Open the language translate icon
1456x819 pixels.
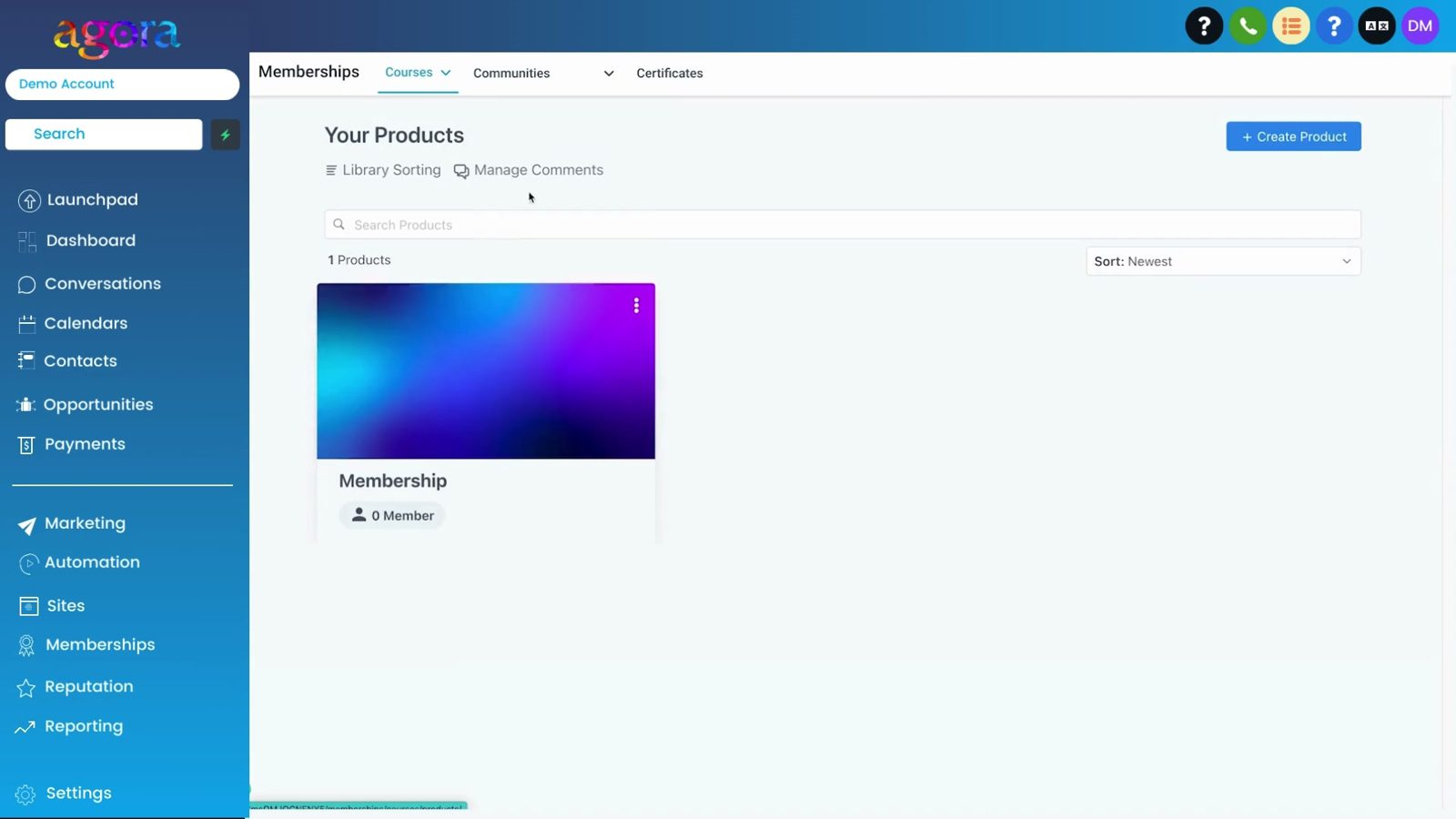(x=1377, y=25)
